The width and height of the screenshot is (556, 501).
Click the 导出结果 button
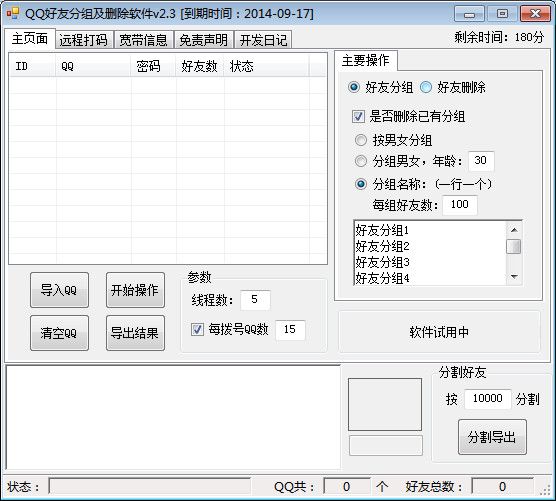[x=135, y=333]
